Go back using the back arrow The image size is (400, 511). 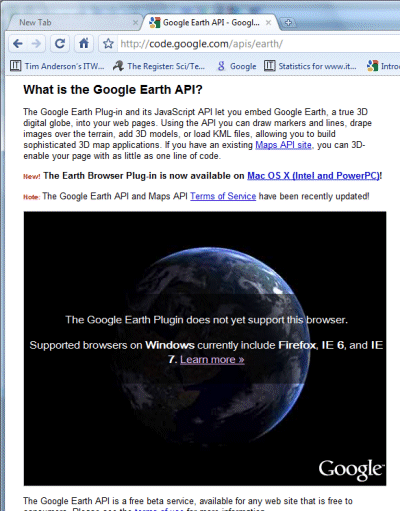point(18,44)
